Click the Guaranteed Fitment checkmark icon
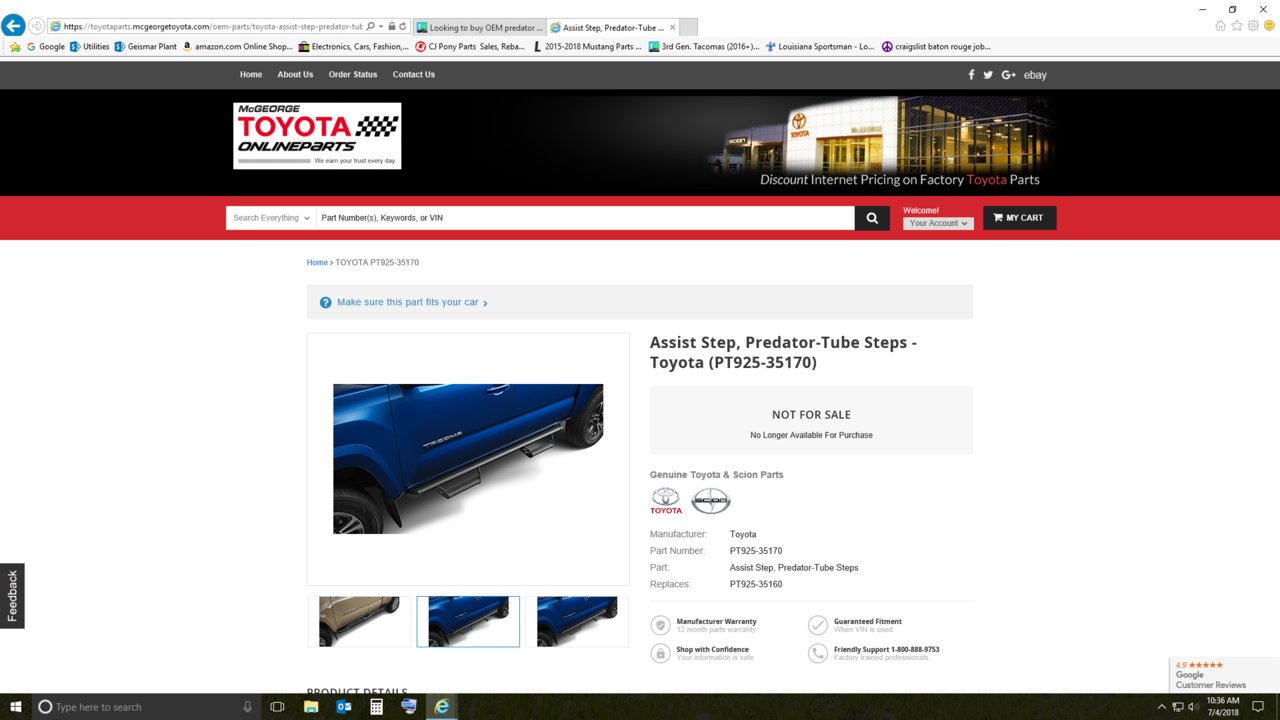Image resolution: width=1280 pixels, height=720 pixels. point(818,625)
